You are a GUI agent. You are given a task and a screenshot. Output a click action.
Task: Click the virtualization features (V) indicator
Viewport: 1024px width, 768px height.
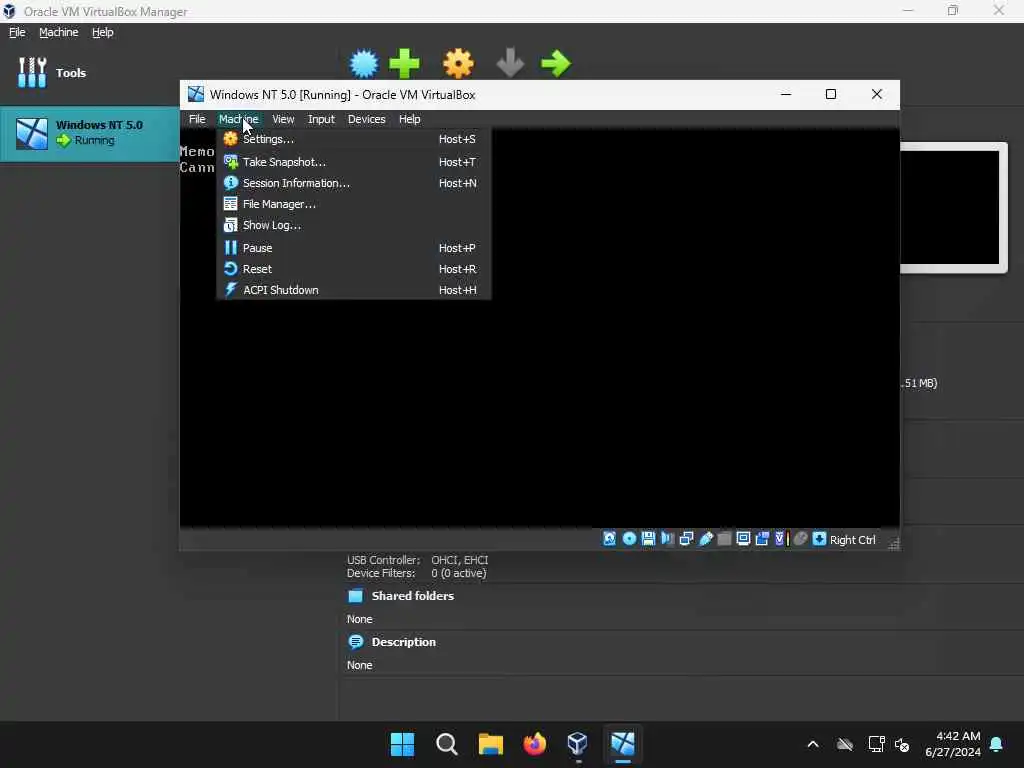tap(780, 539)
